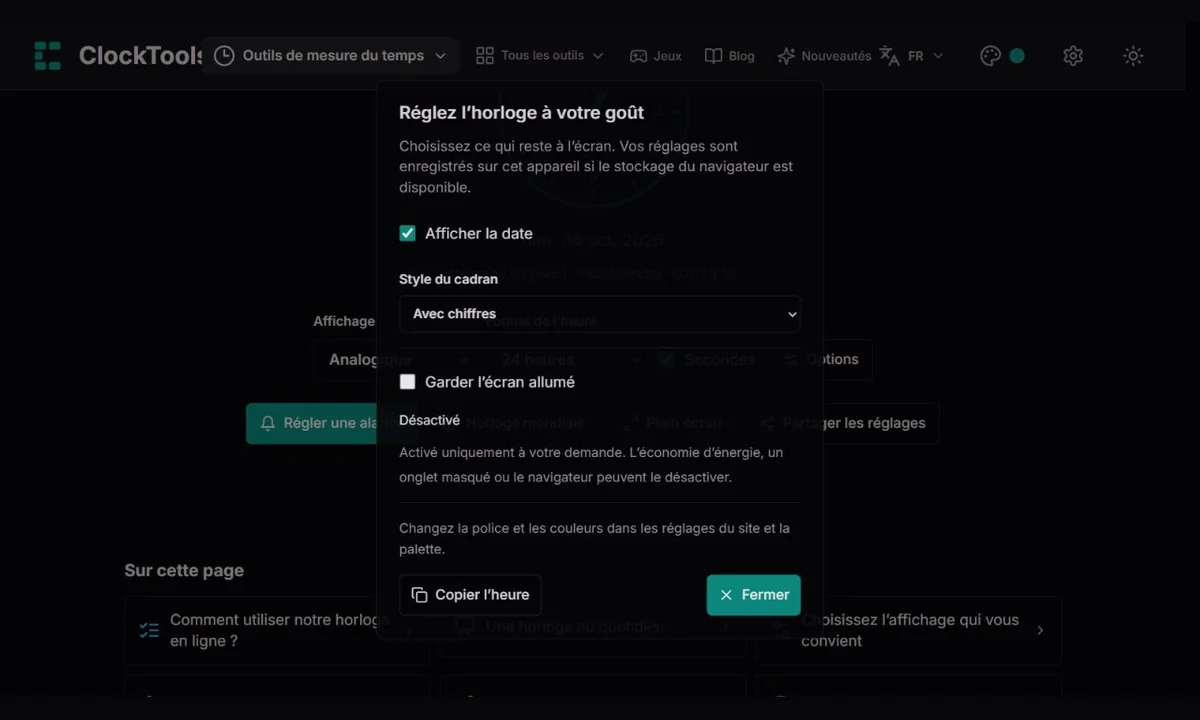Viewport: 1200px width, 720px height.
Task: Open site settings gear icon
Action: (x=1073, y=56)
